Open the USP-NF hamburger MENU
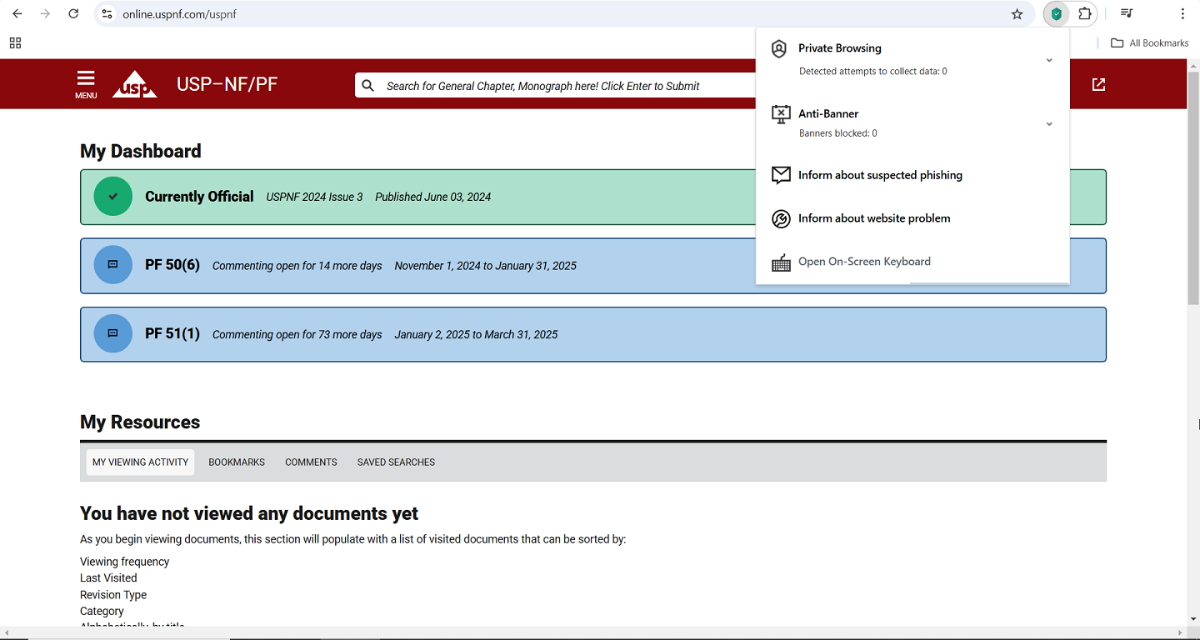Image resolution: width=1200 pixels, height=640 pixels. click(x=86, y=84)
